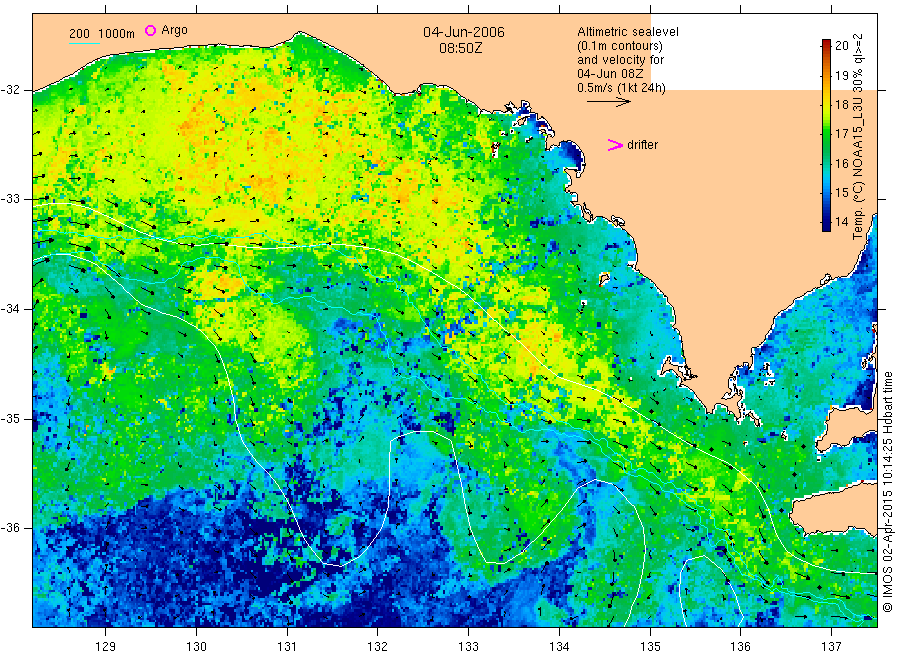Click the 'Argo' legend label
The image size is (900, 660).
(x=174, y=30)
